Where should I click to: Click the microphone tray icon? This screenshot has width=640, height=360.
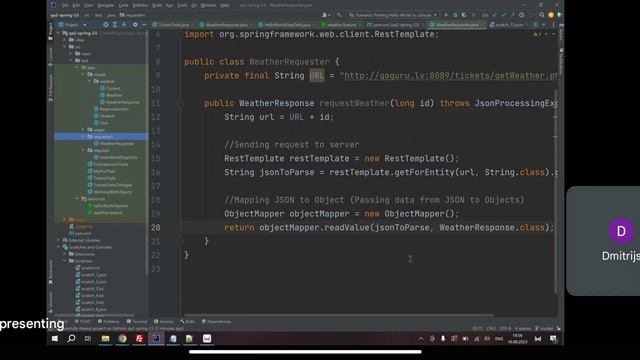443,339
